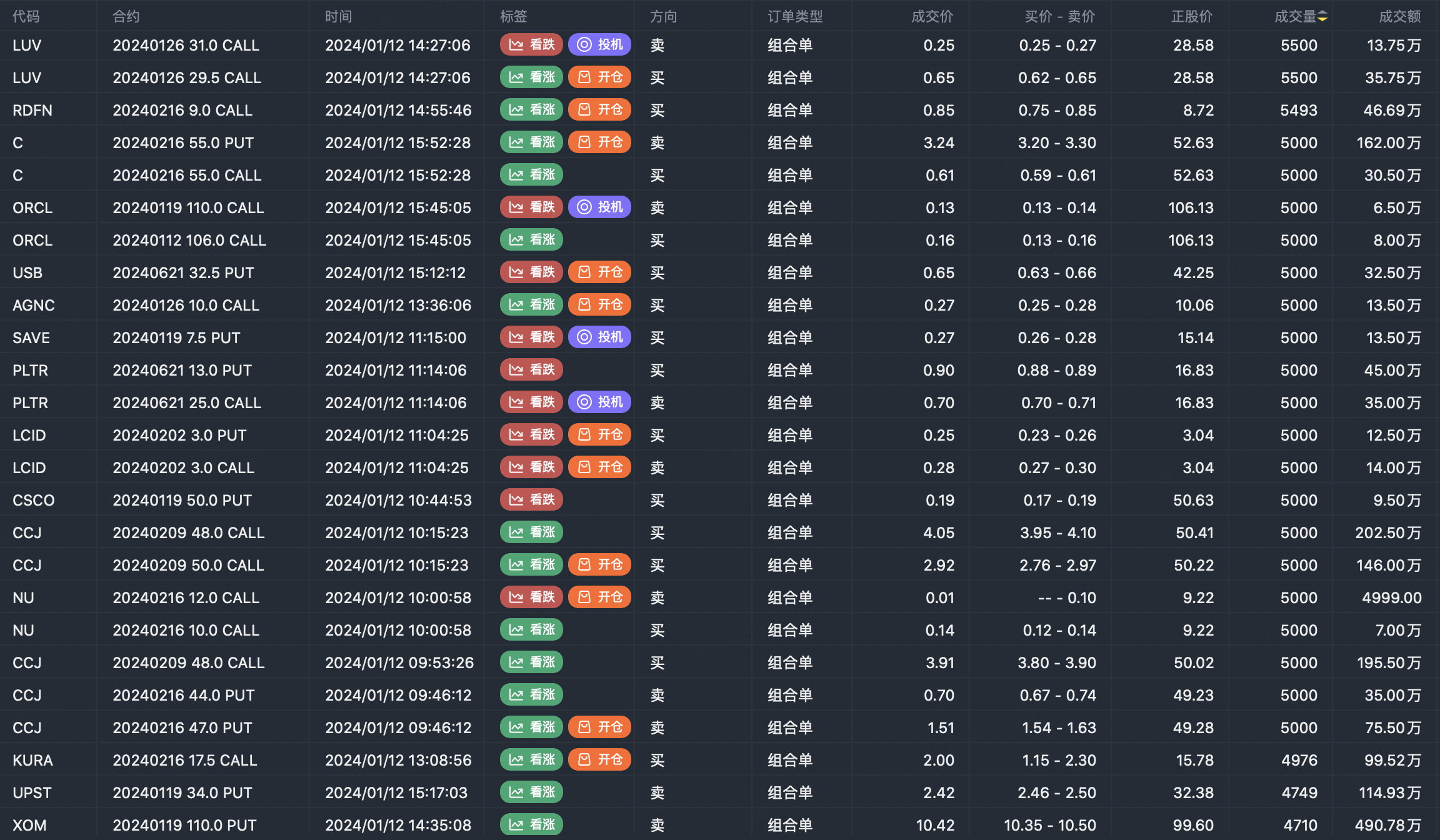Click 投机 tag on LUV 31.0 CALL row
Viewport: 1440px width, 840px height.
click(599, 45)
